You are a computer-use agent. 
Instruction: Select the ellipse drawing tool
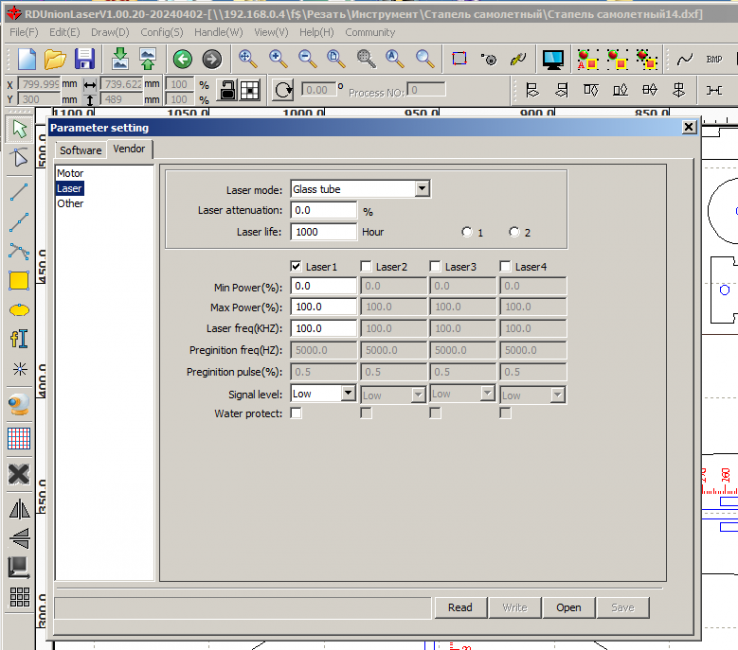pos(18,310)
